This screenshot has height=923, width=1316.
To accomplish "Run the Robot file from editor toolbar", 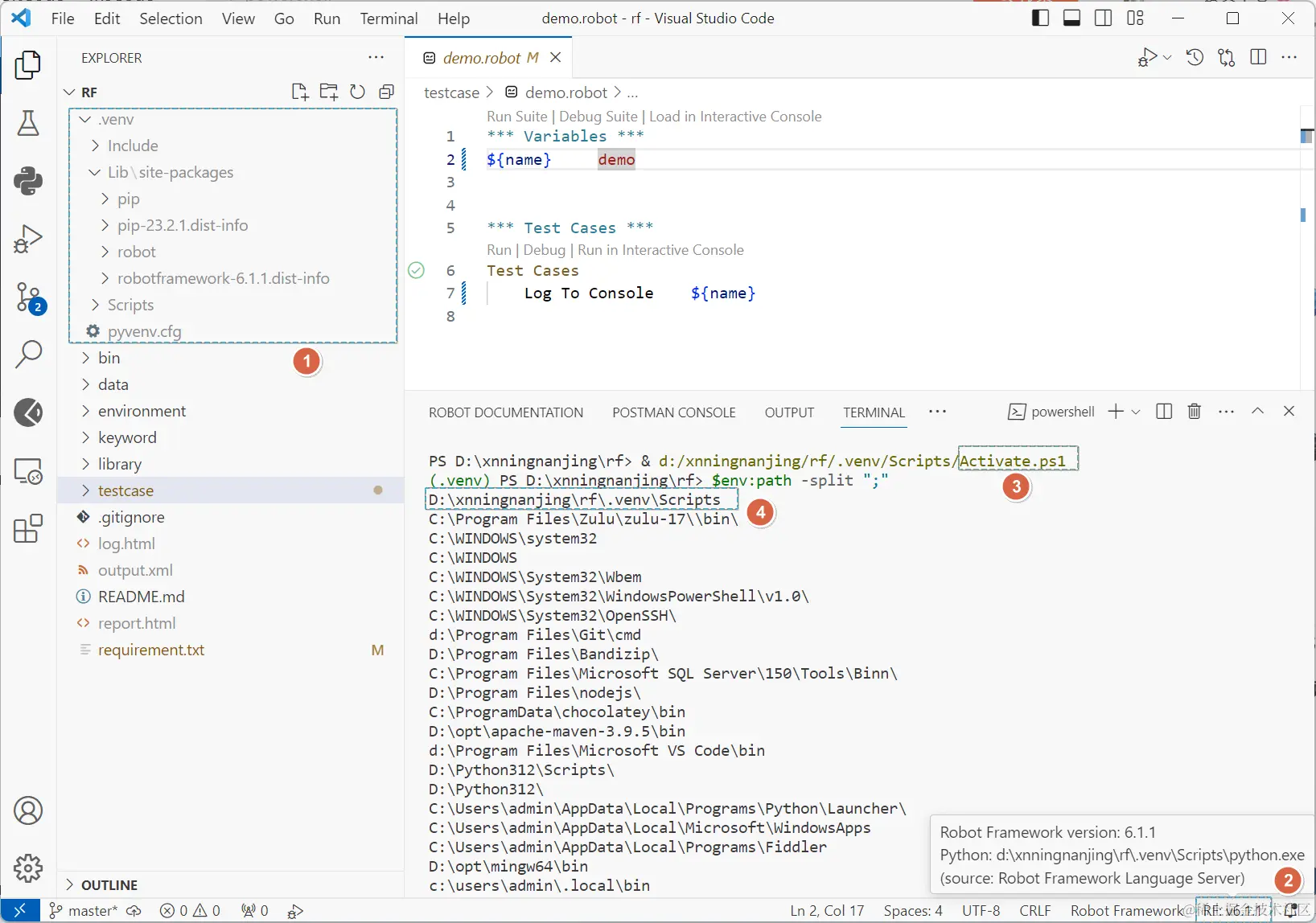I will [x=1148, y=57].
